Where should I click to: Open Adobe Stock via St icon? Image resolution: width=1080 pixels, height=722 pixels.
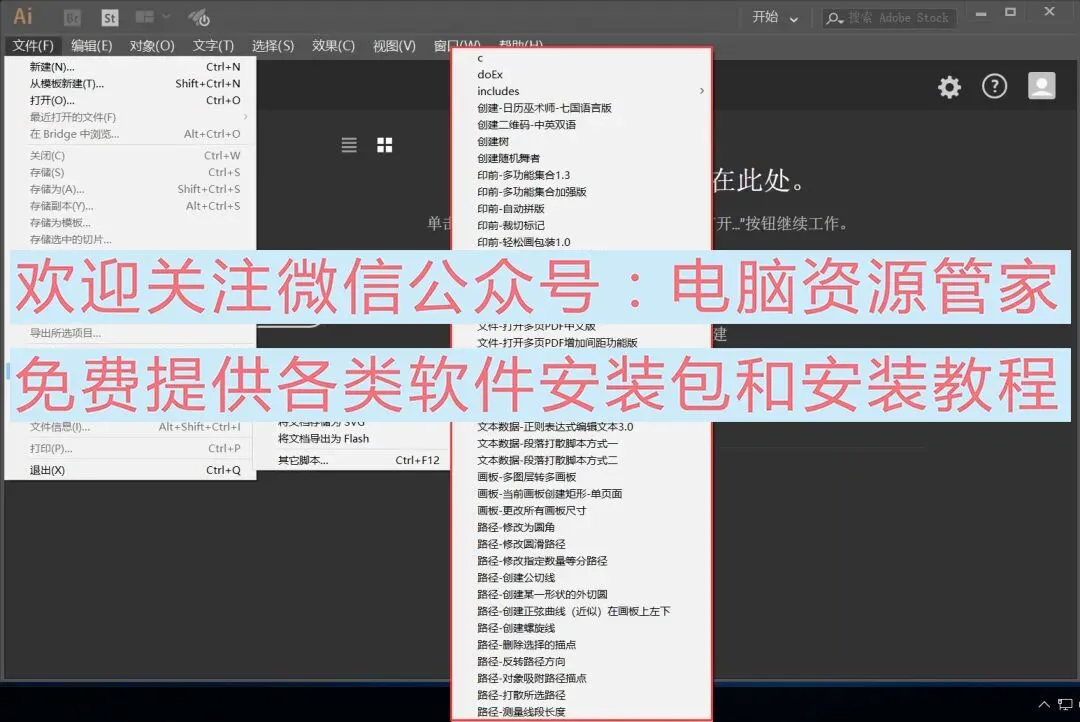tap(110, 18)
